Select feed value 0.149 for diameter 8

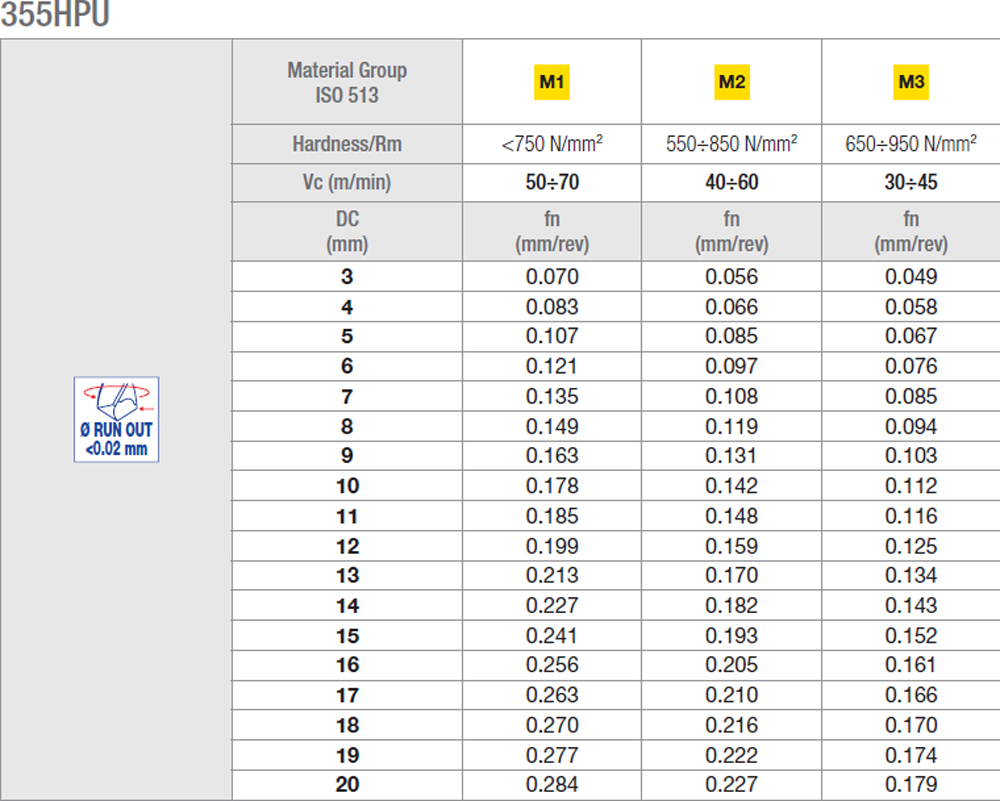pos(552,426)
